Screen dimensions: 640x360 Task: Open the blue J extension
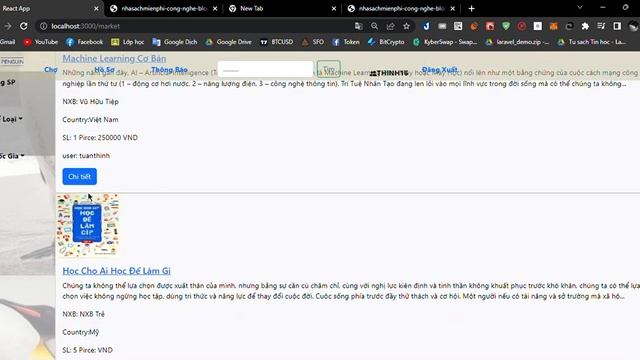426,26
